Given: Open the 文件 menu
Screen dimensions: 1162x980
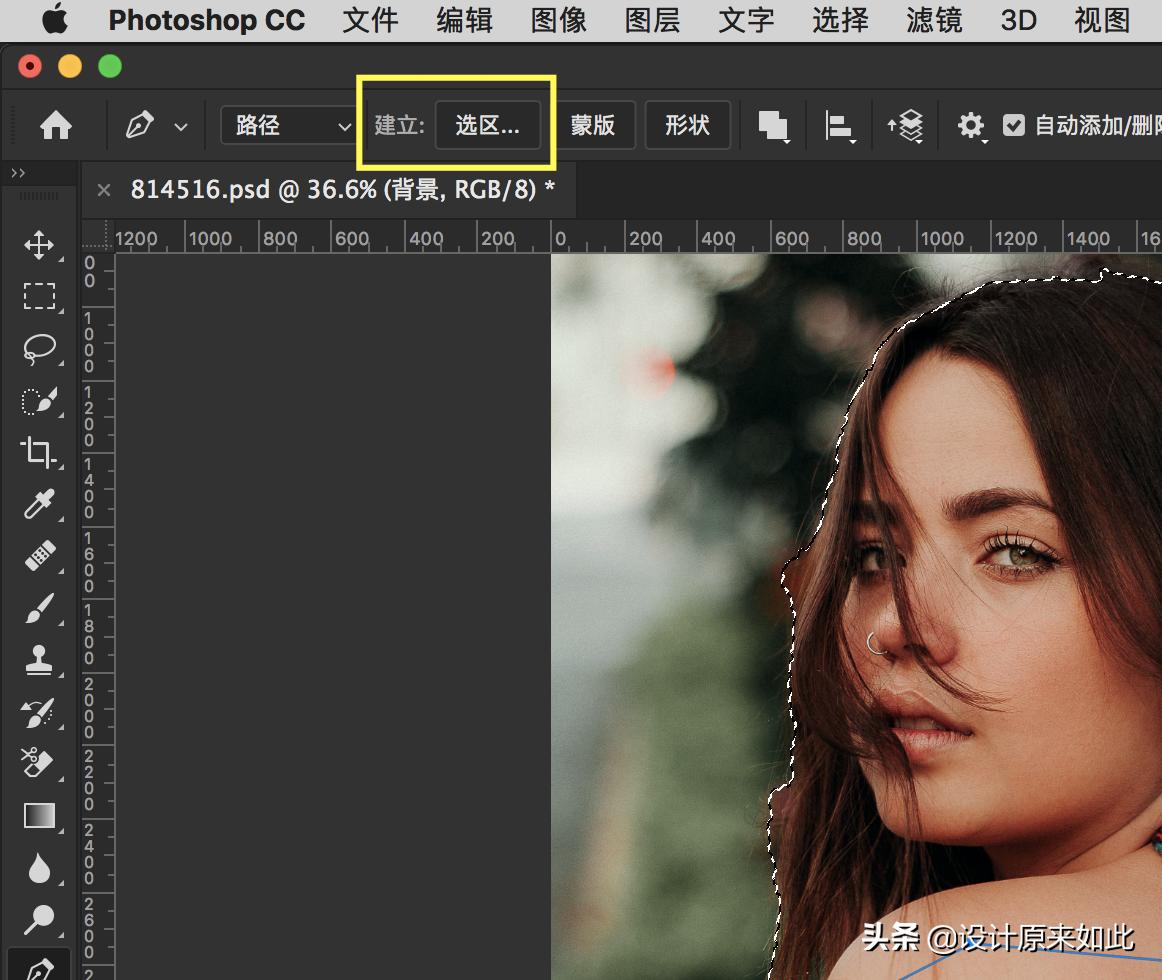Looking at the screenshot, I should click(371, 20).
